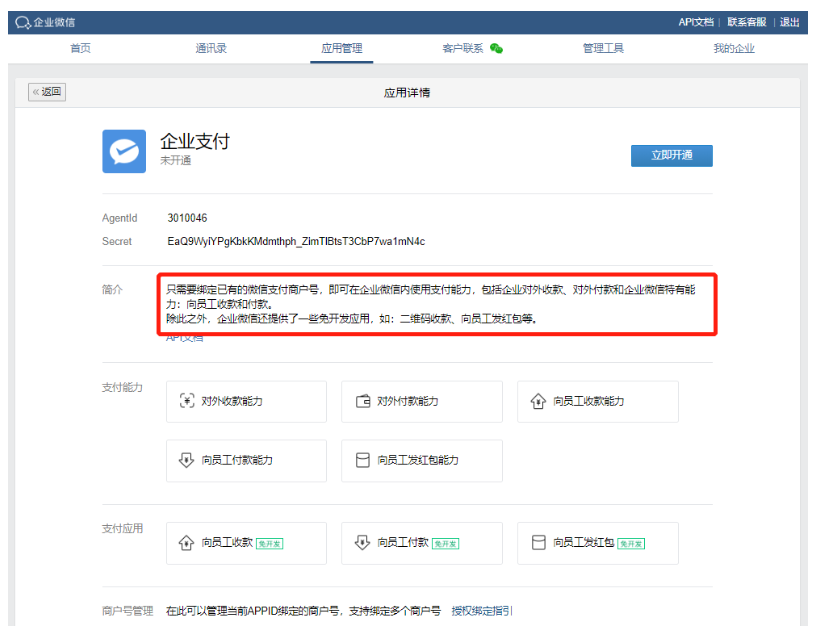Open the 向员工付款 application card

[422, 543]
